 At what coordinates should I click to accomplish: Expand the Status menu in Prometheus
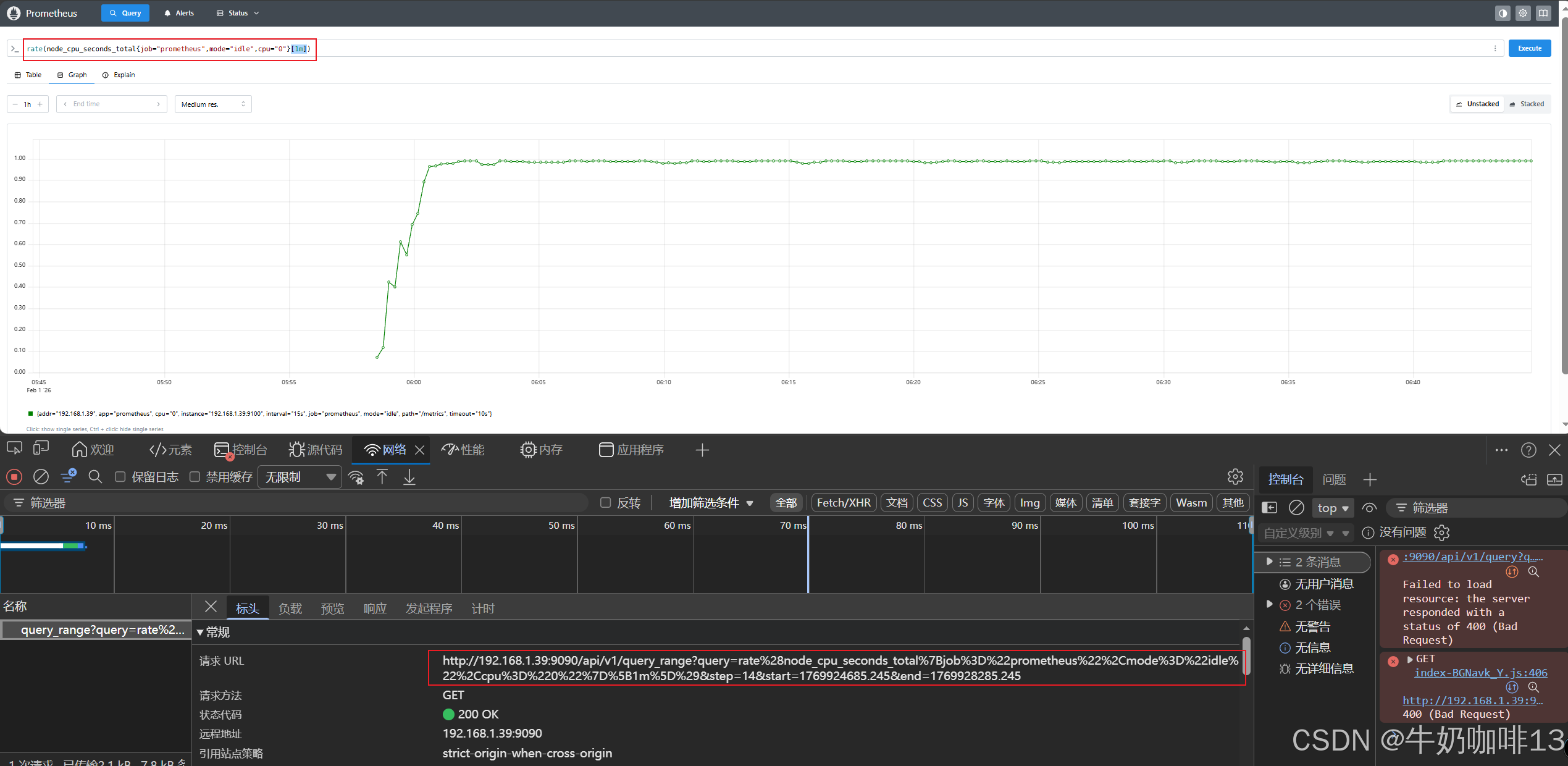(x=238, y=13)
